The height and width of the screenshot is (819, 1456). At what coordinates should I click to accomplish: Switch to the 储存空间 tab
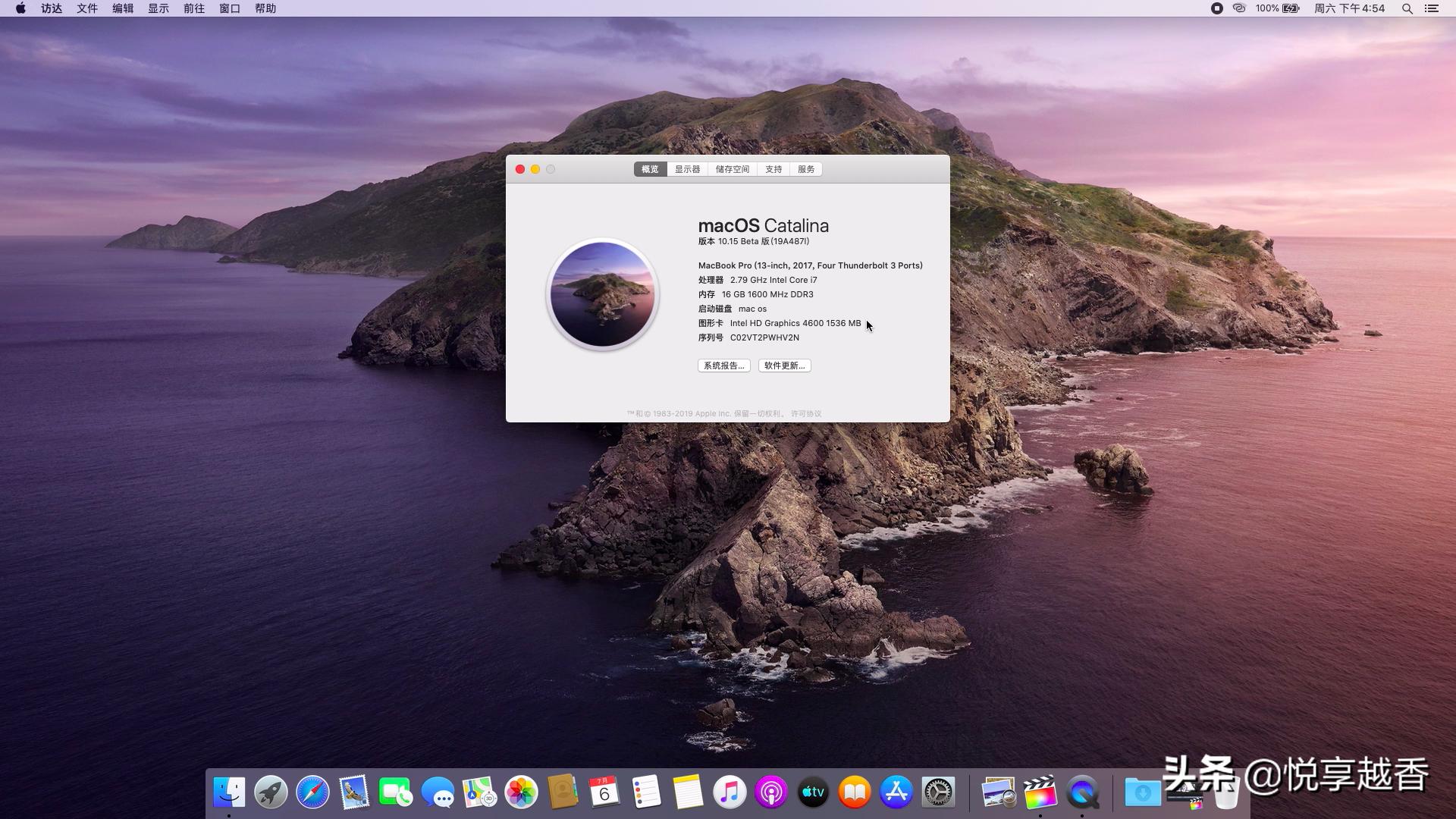click(731, 169)
